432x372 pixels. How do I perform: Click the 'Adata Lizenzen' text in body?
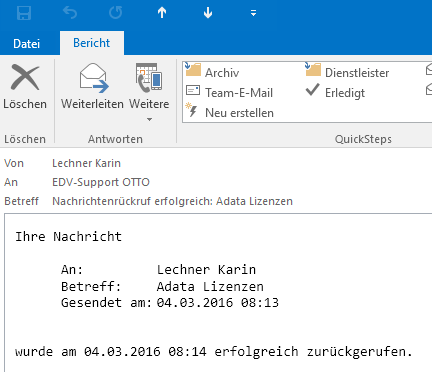[210, 286]
